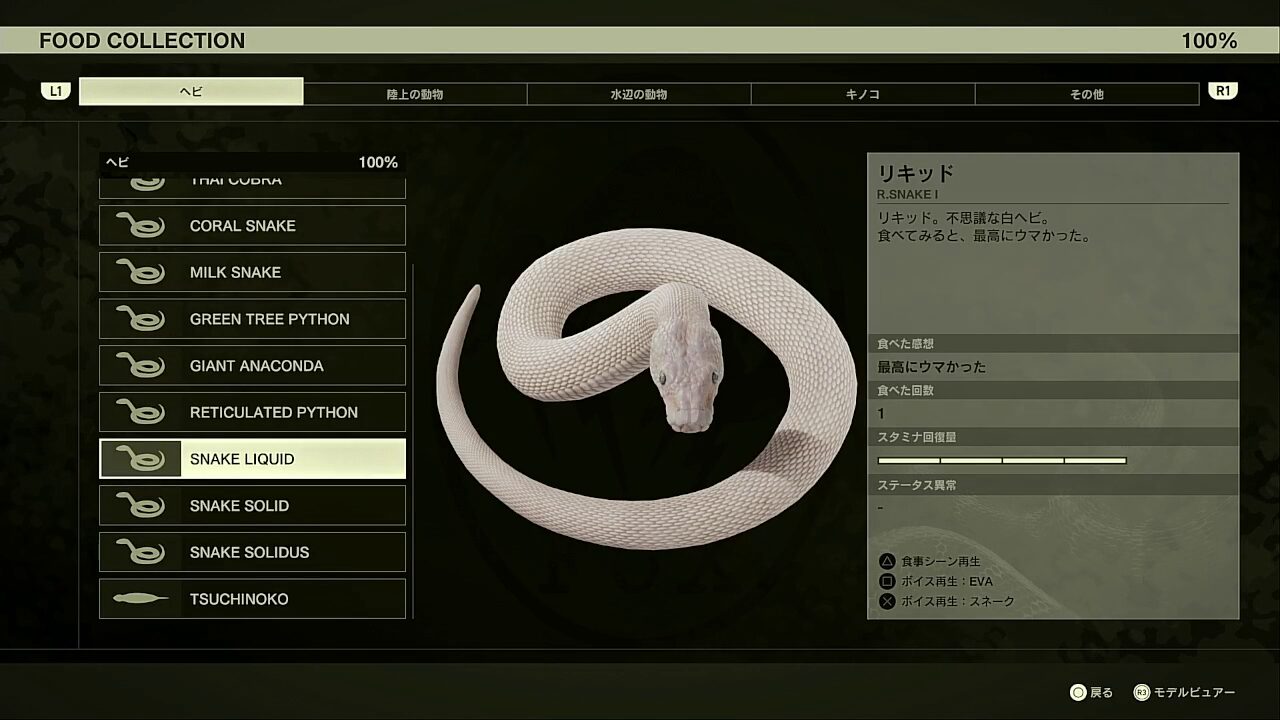
Task: Play the eating scene 食事シーン再生
Action: pyautogui.click(x=941, y=561)
